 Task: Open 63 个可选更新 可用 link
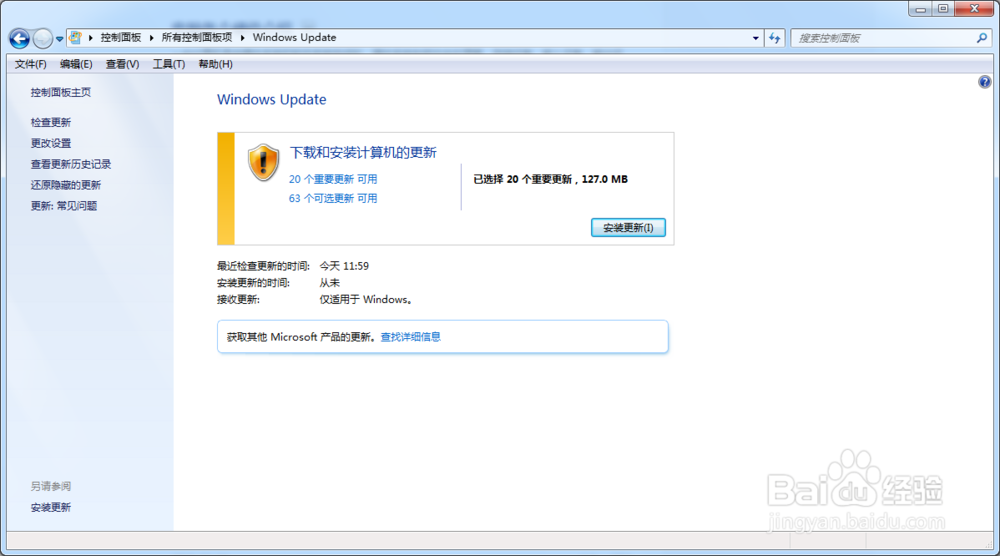coord(333,198)
